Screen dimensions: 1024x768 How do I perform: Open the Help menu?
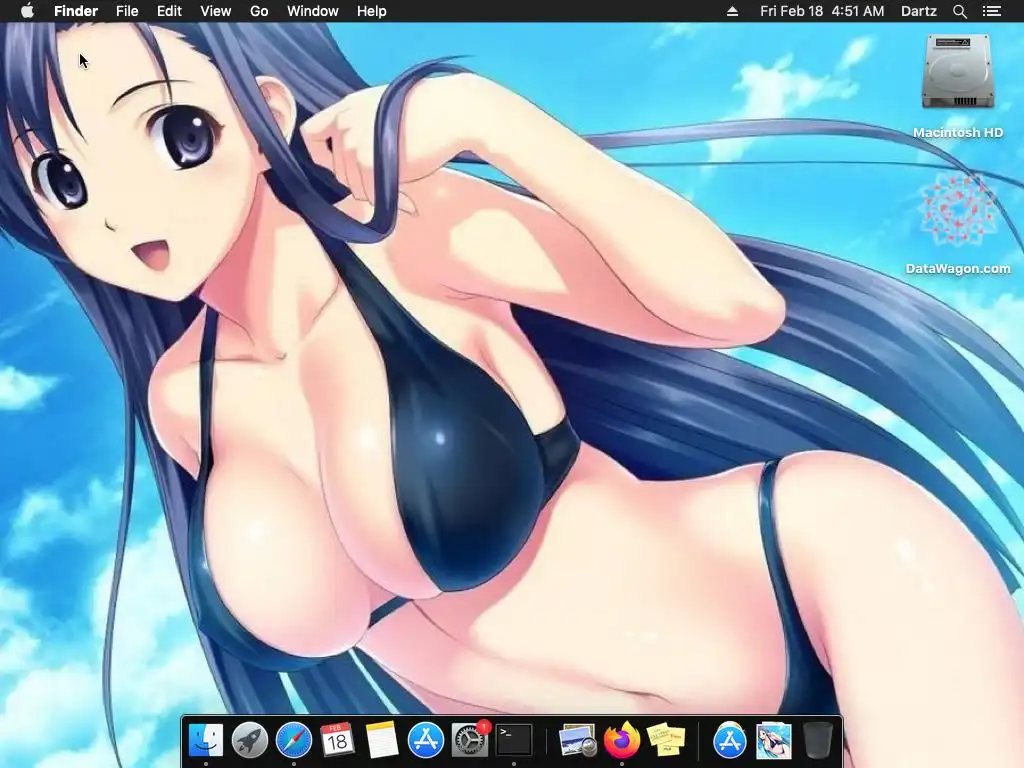click(372, 11)
